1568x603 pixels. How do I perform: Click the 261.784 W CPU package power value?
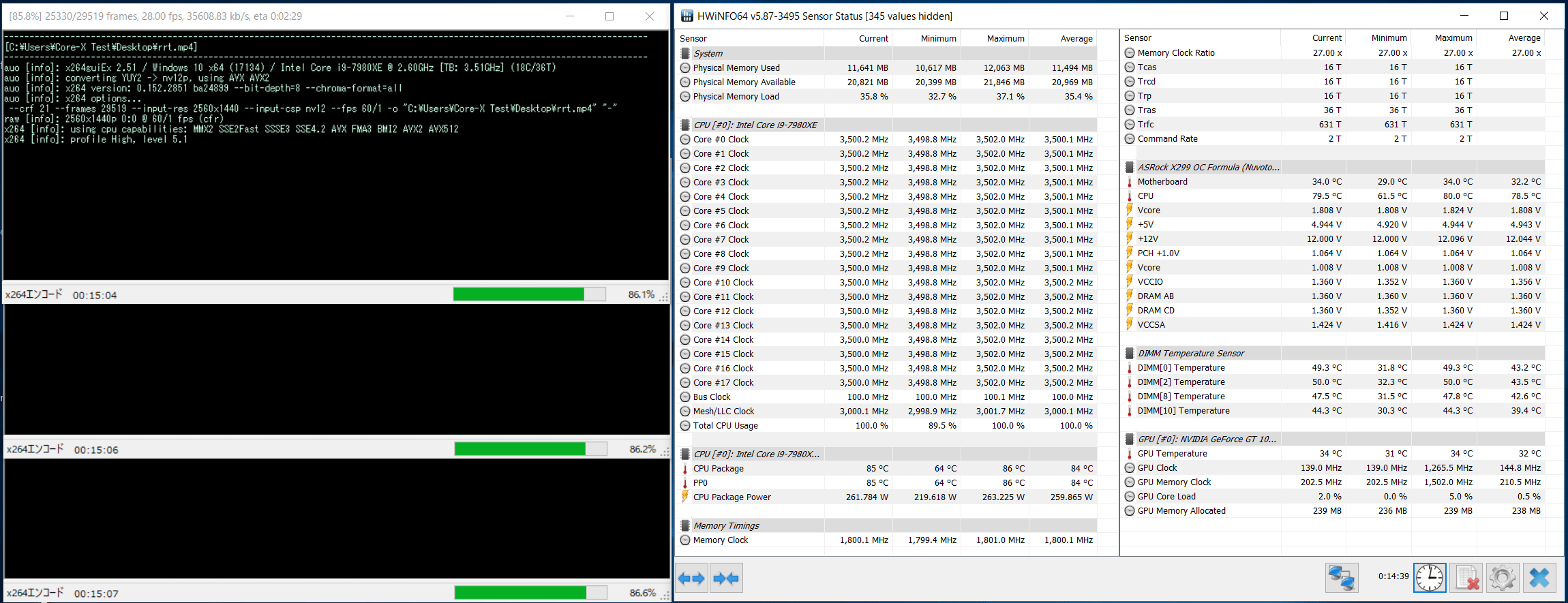[867, 497]
